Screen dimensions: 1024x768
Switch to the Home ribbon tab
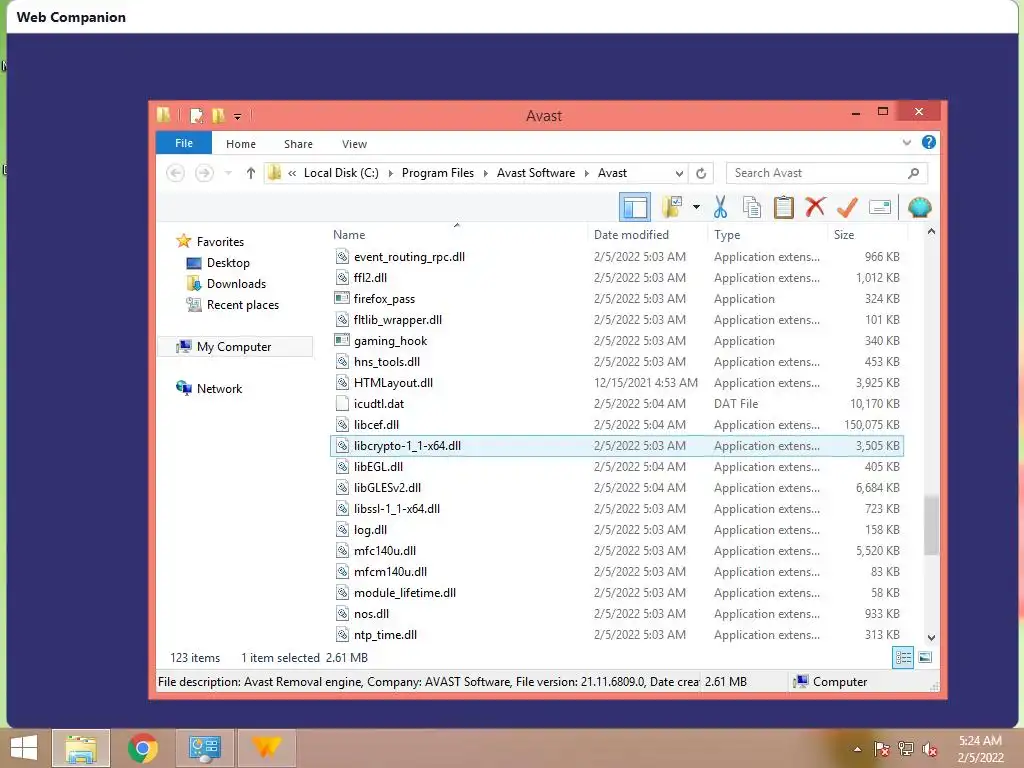pos(241,144)
